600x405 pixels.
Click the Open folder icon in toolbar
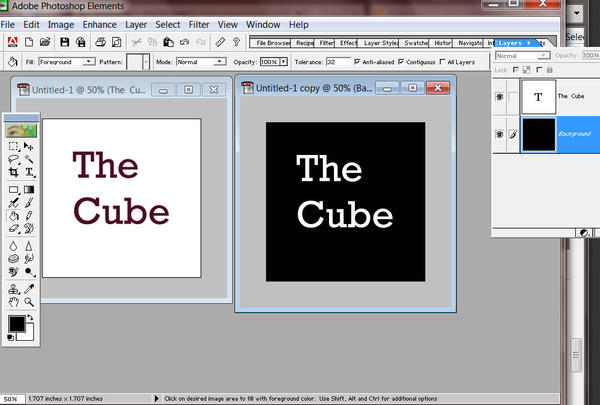(x=46, y=42)
